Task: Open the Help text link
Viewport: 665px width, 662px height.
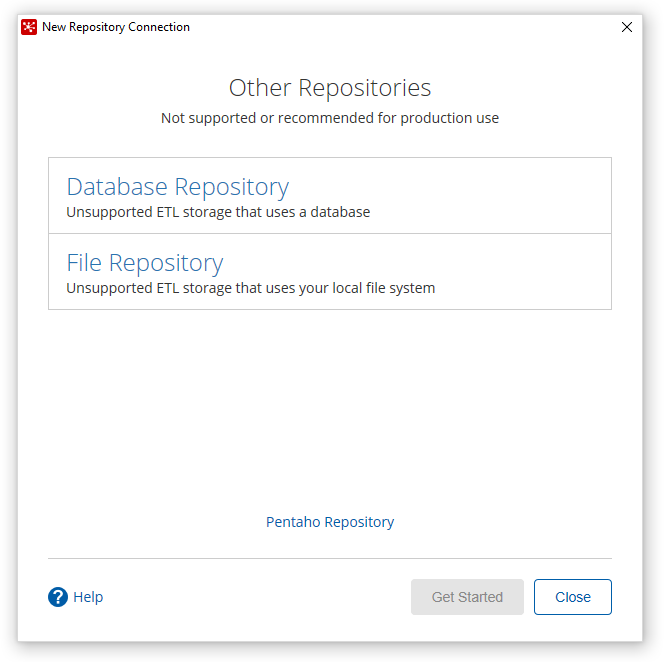Action: point(88,597)
